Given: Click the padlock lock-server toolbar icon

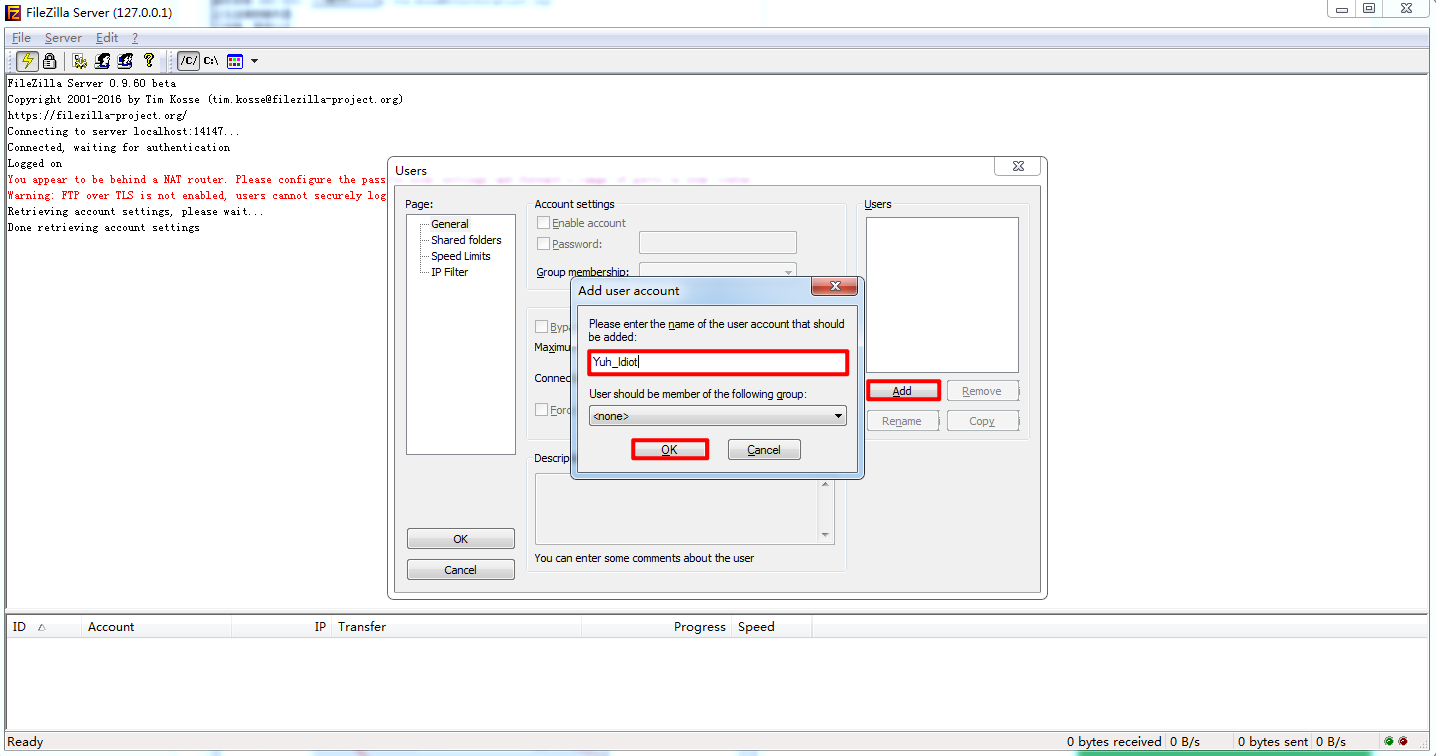Looking at the screenshot, I should (49, 61).
